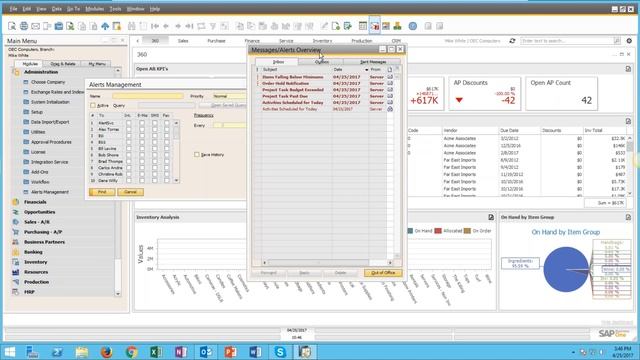The image size is (640, 360).
Task: Open Approval Procedures in the Main Menu
Action: [51, 142]
